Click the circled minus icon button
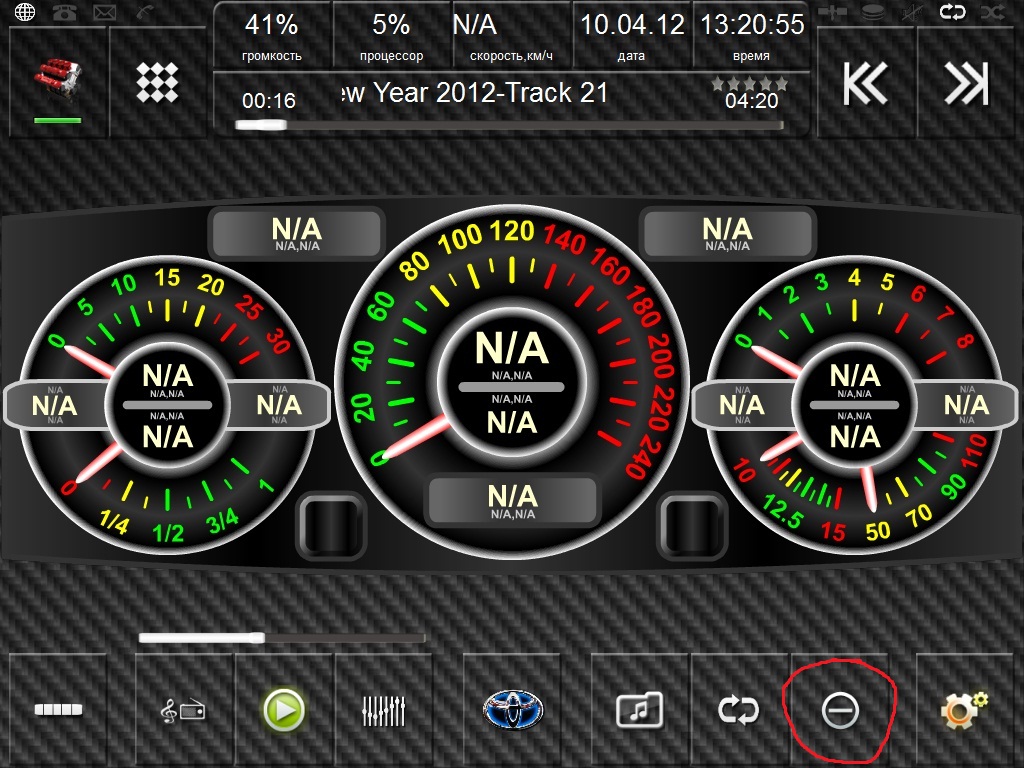 tap(839, 710)
